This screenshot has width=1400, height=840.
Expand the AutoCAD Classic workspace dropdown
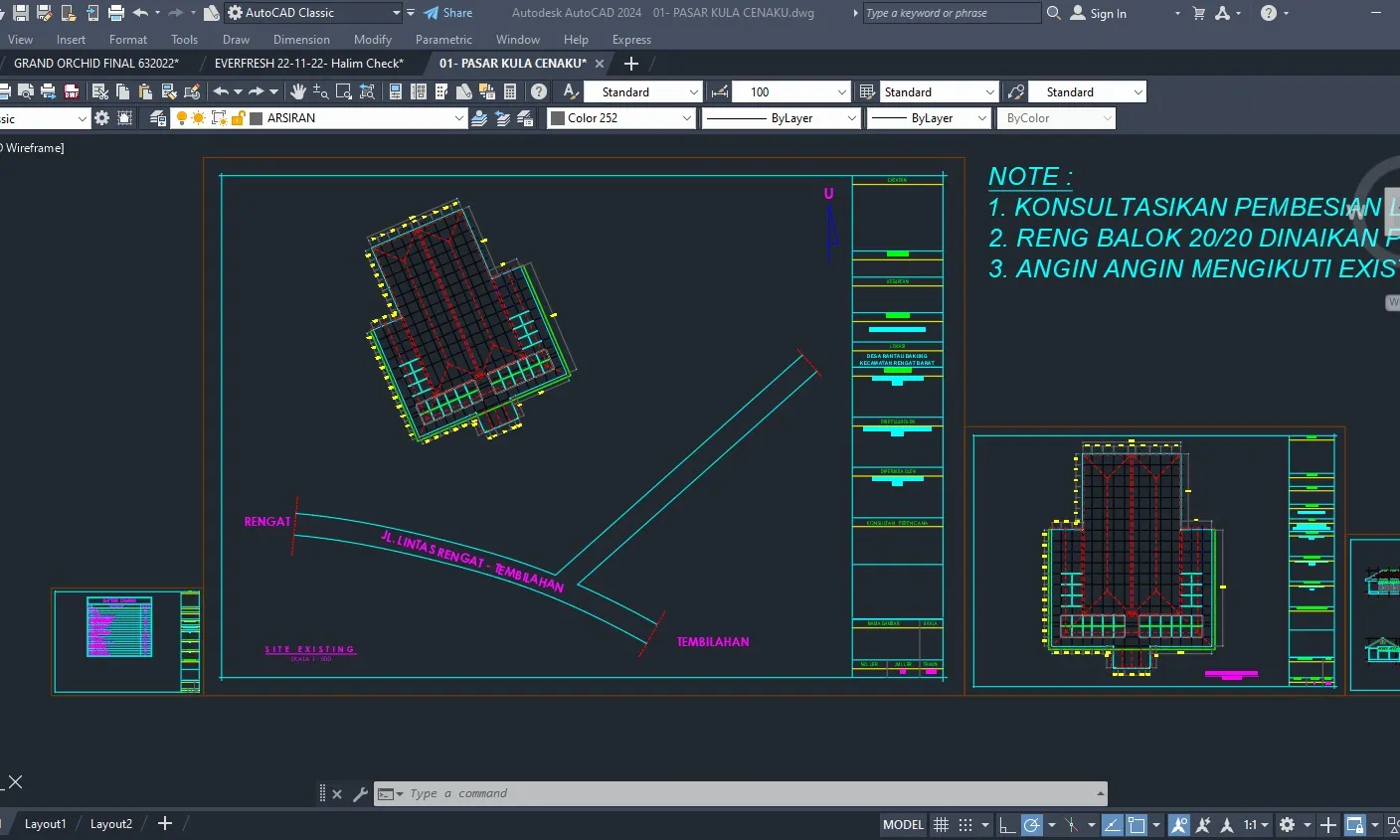point(396,13)
